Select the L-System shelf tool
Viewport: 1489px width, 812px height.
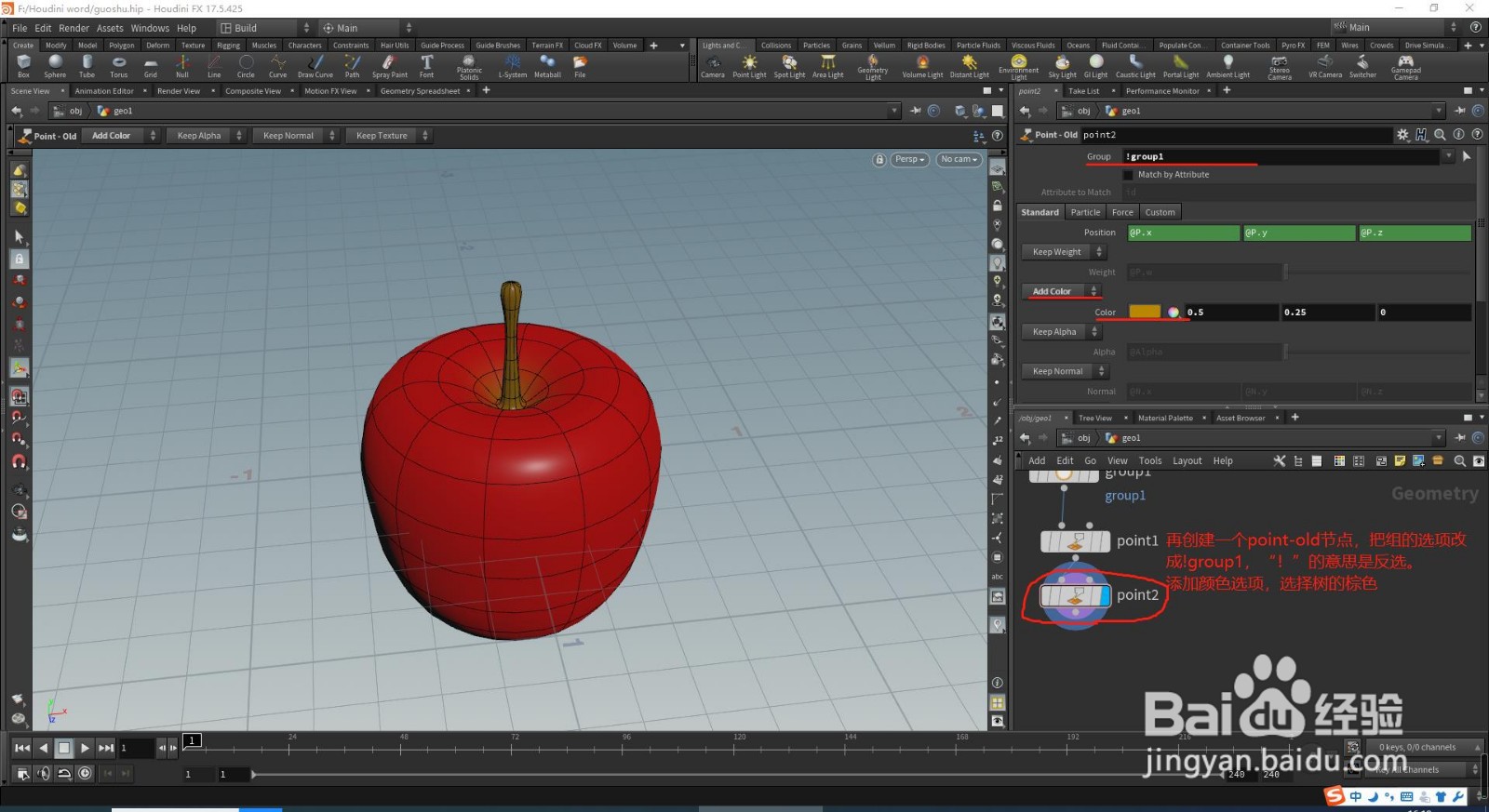[512, 66]
